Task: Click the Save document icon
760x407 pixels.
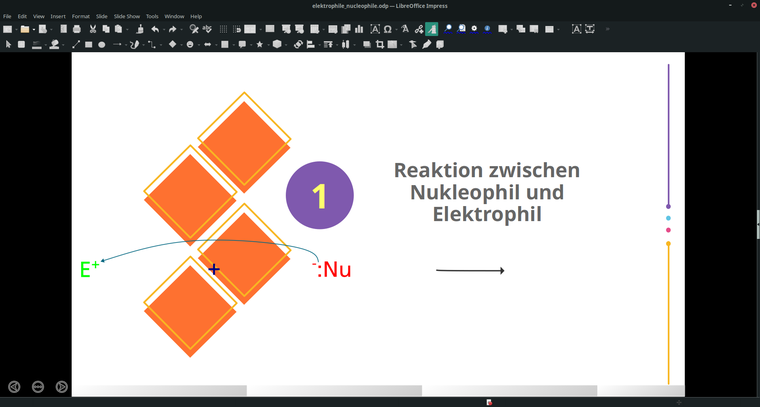Action: pyautogui.click(x=43, y=29)
